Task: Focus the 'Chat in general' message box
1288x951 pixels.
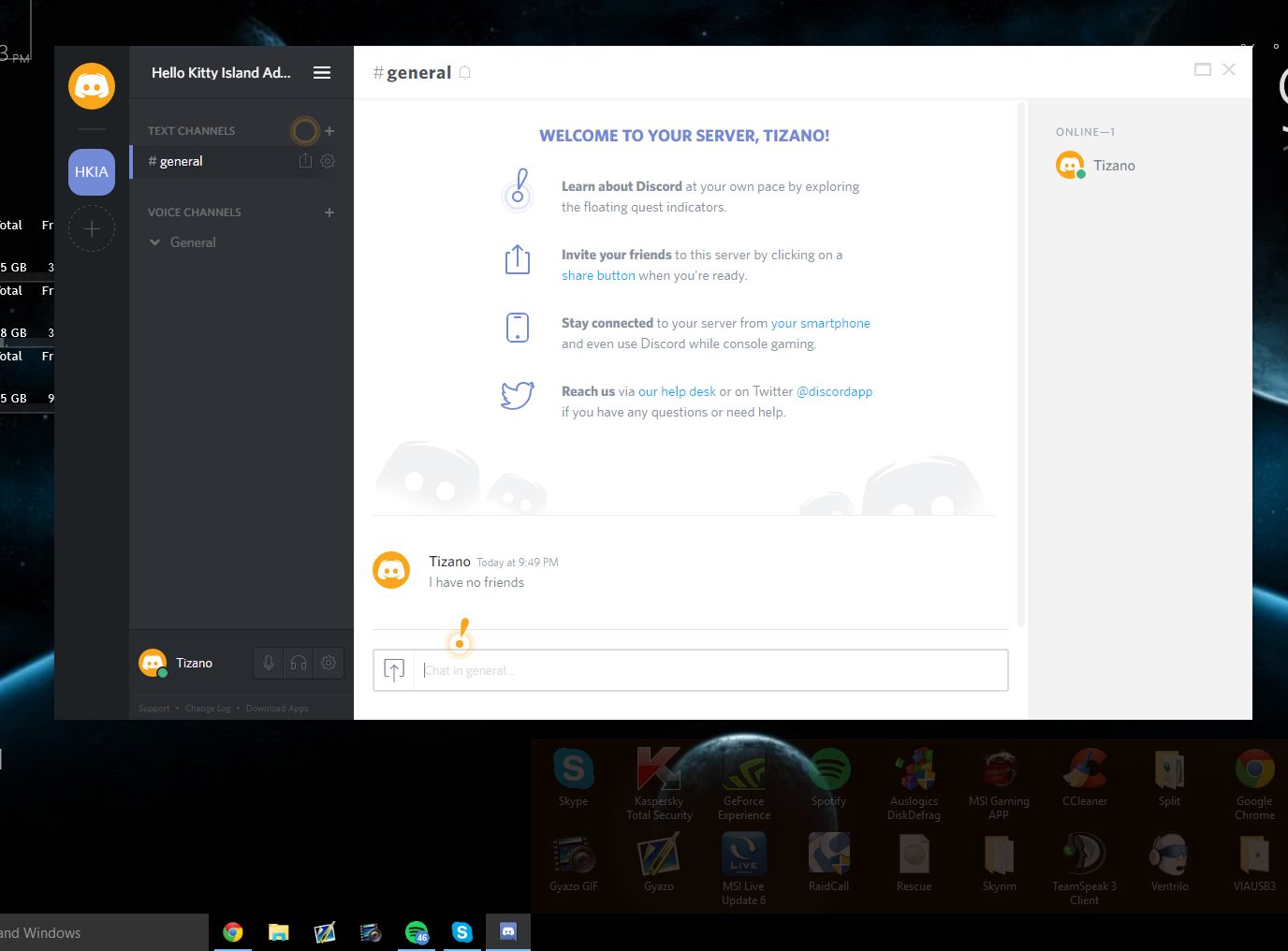Action: 711,670
